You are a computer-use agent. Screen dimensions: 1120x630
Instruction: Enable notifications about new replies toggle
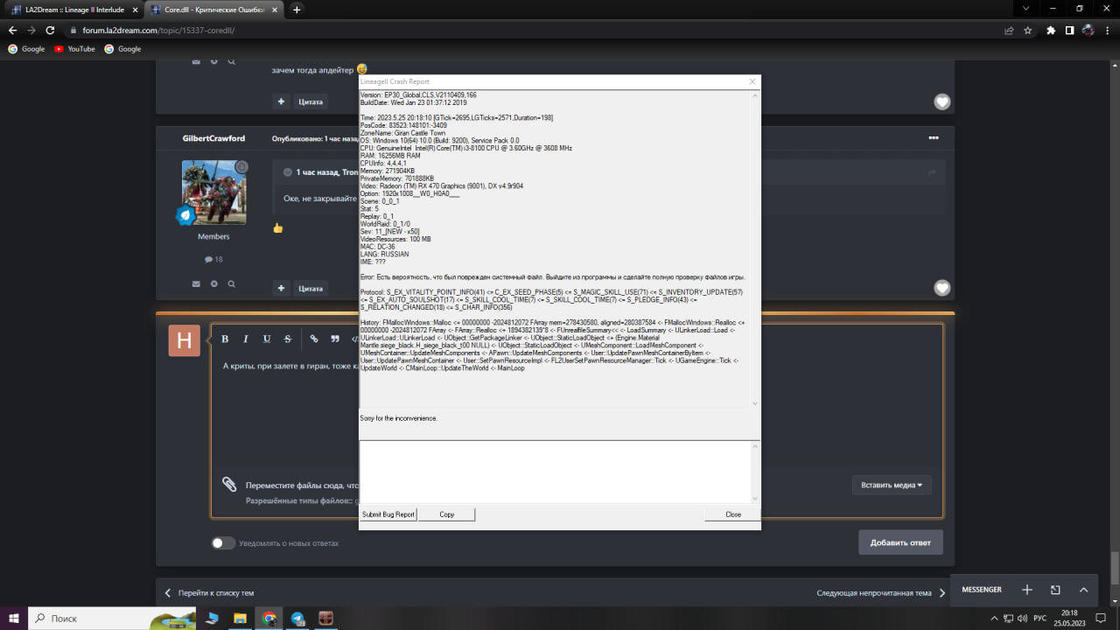coord(222,543)
